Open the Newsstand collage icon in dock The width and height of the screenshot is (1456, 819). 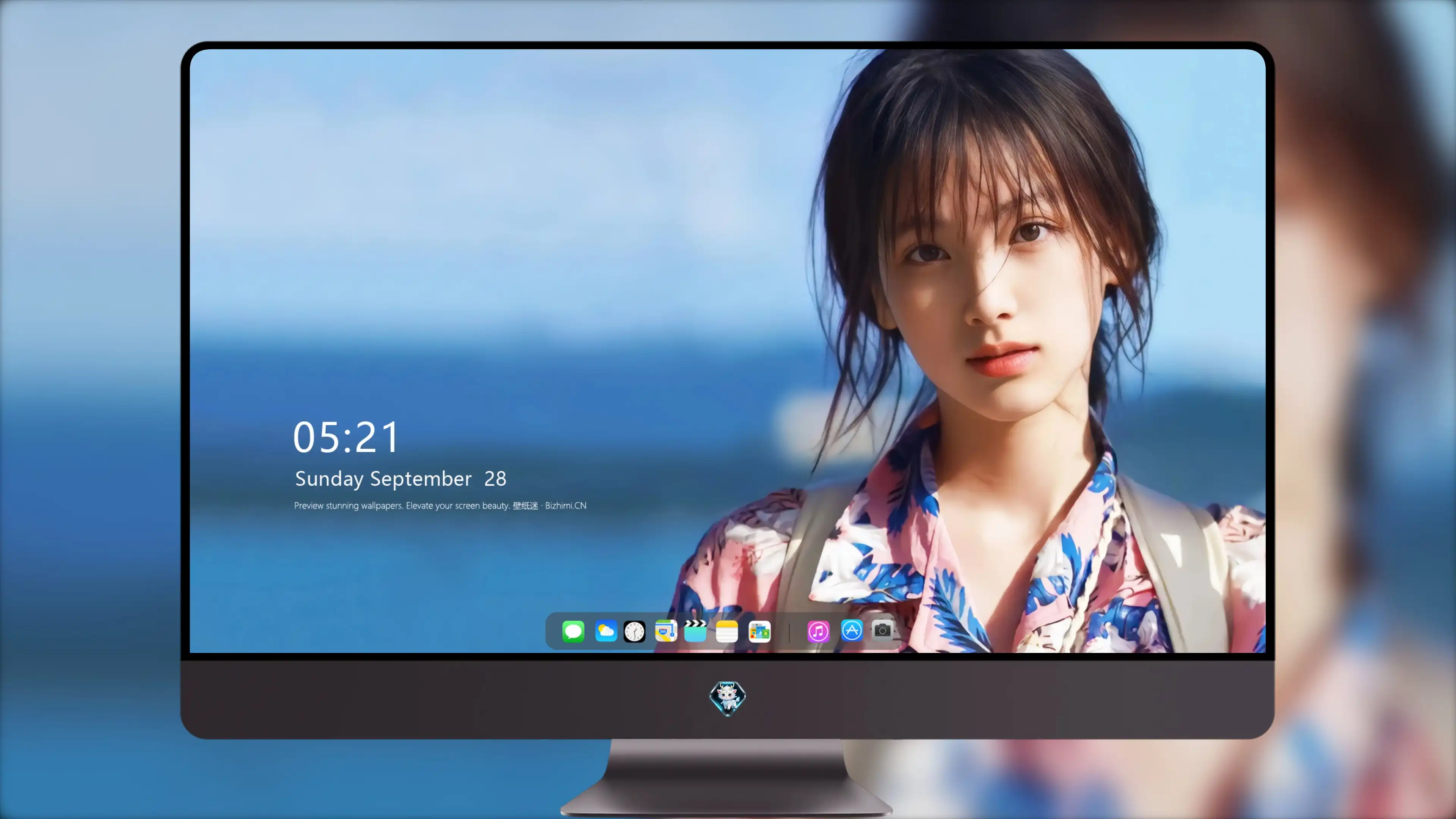pyautogui.click(x=759, y=631)
